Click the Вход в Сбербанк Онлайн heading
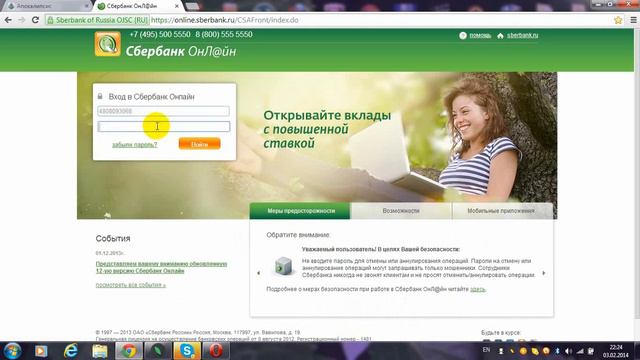The image size is (640, 360). [x=151, y=97]
